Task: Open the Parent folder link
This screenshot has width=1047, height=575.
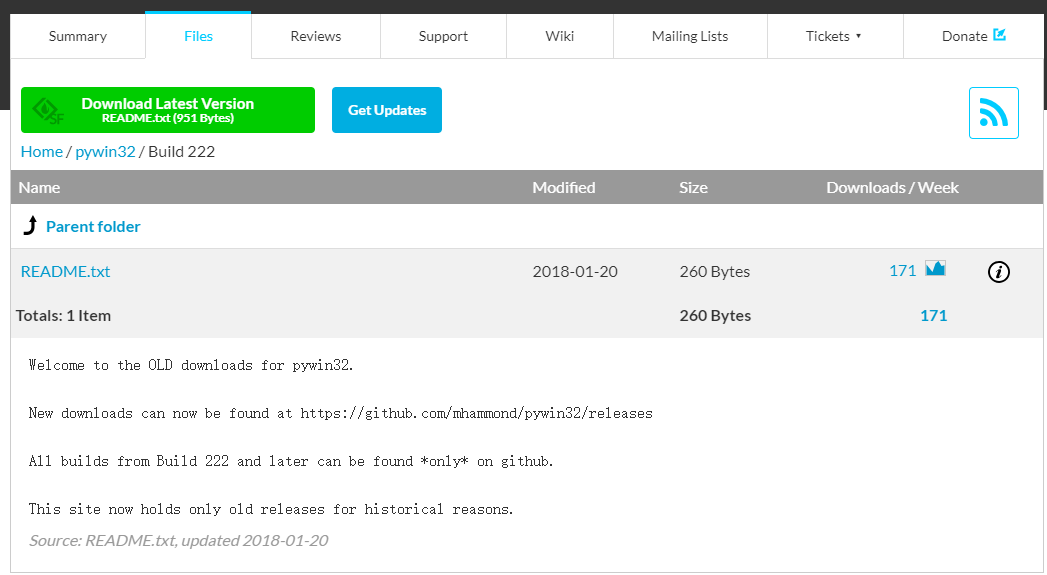Action: click(93, 226)
